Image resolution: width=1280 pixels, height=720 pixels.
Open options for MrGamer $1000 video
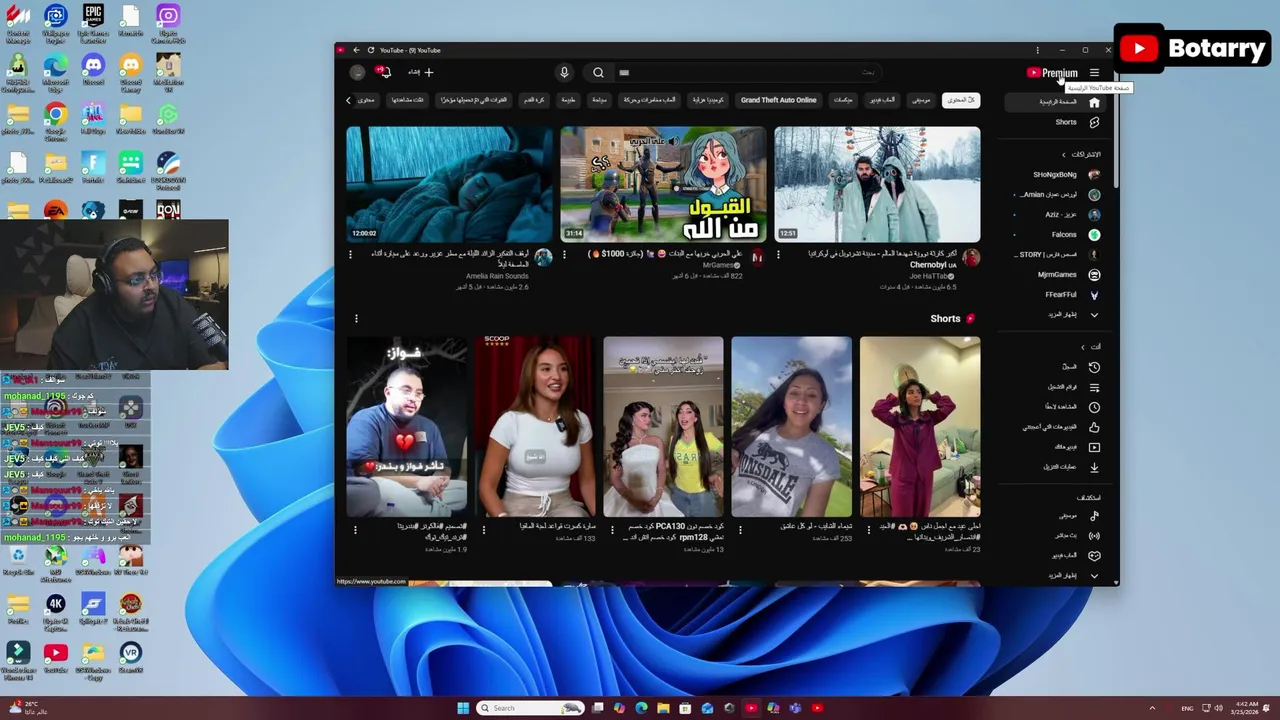[564, 255]
